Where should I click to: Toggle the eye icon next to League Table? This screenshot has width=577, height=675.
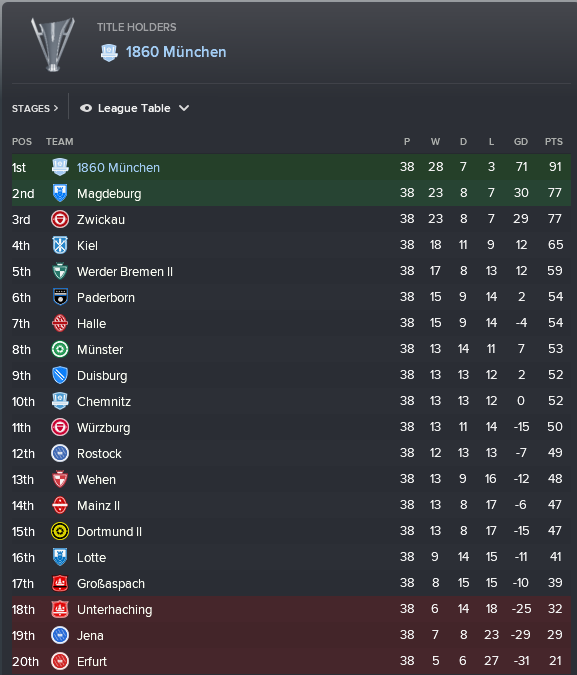click(x=86, y=108)
